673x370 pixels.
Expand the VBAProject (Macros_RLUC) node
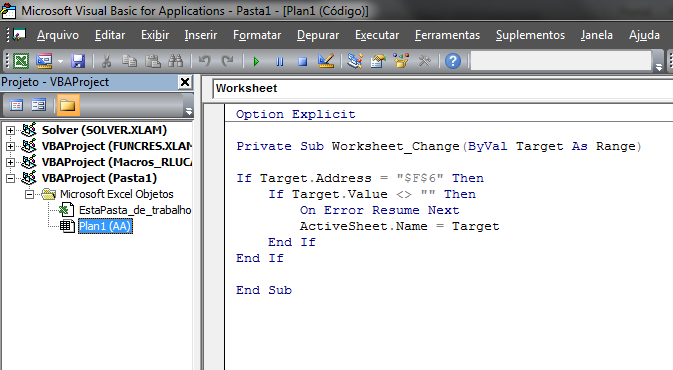click(x=10, y=162)
